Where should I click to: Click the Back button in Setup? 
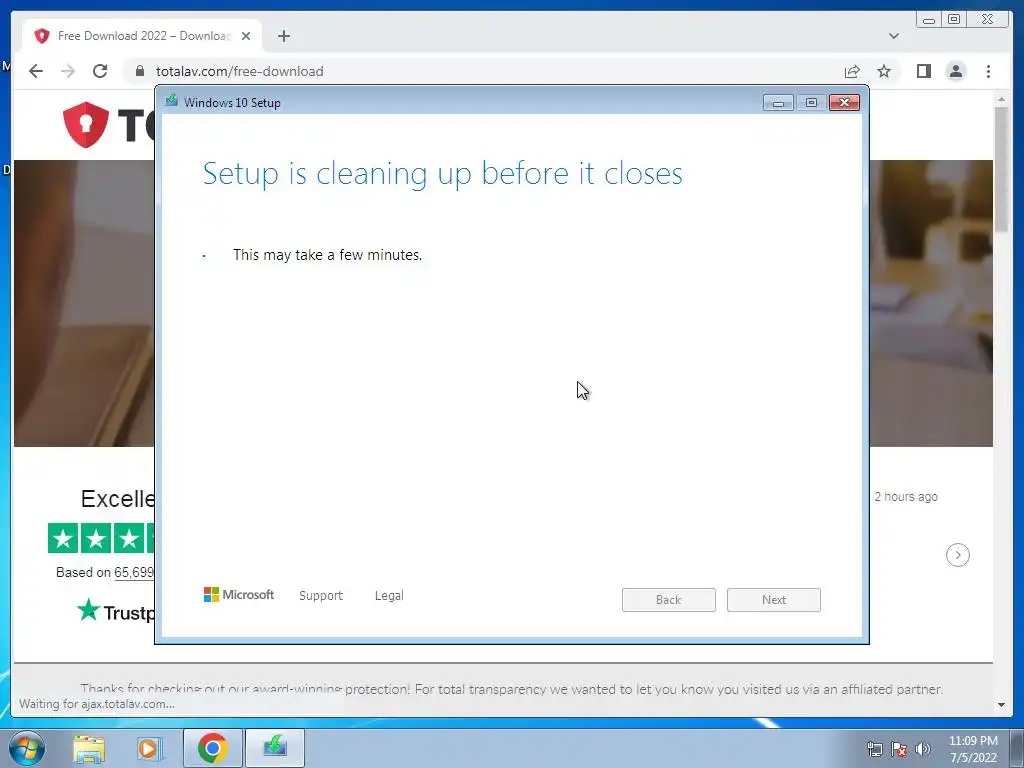coord(669,600)
